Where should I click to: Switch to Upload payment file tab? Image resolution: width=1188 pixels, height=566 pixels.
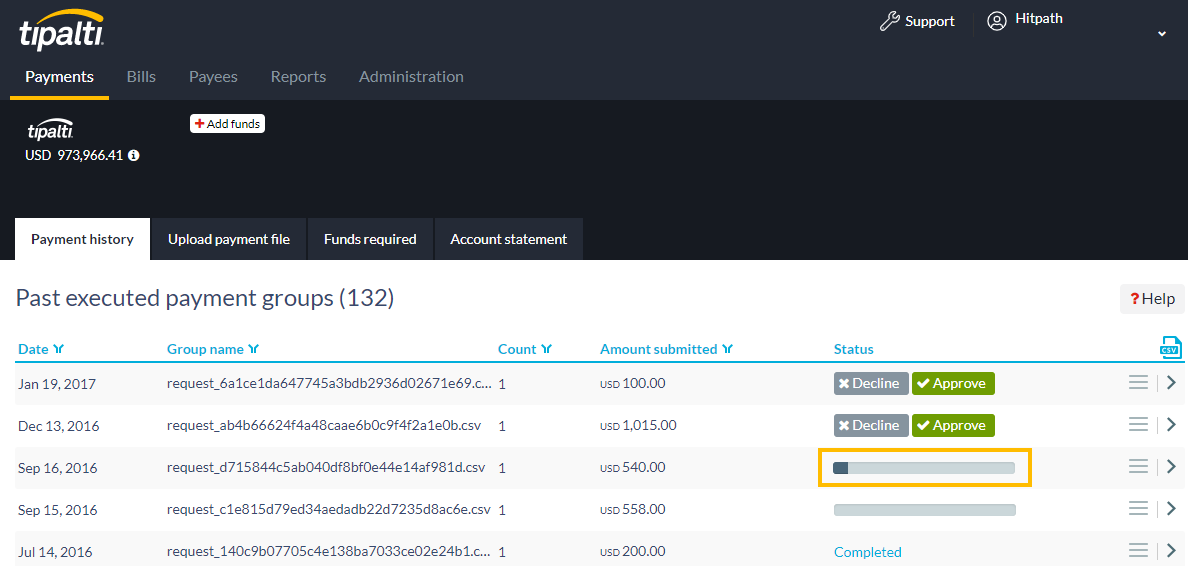point(229,240)
